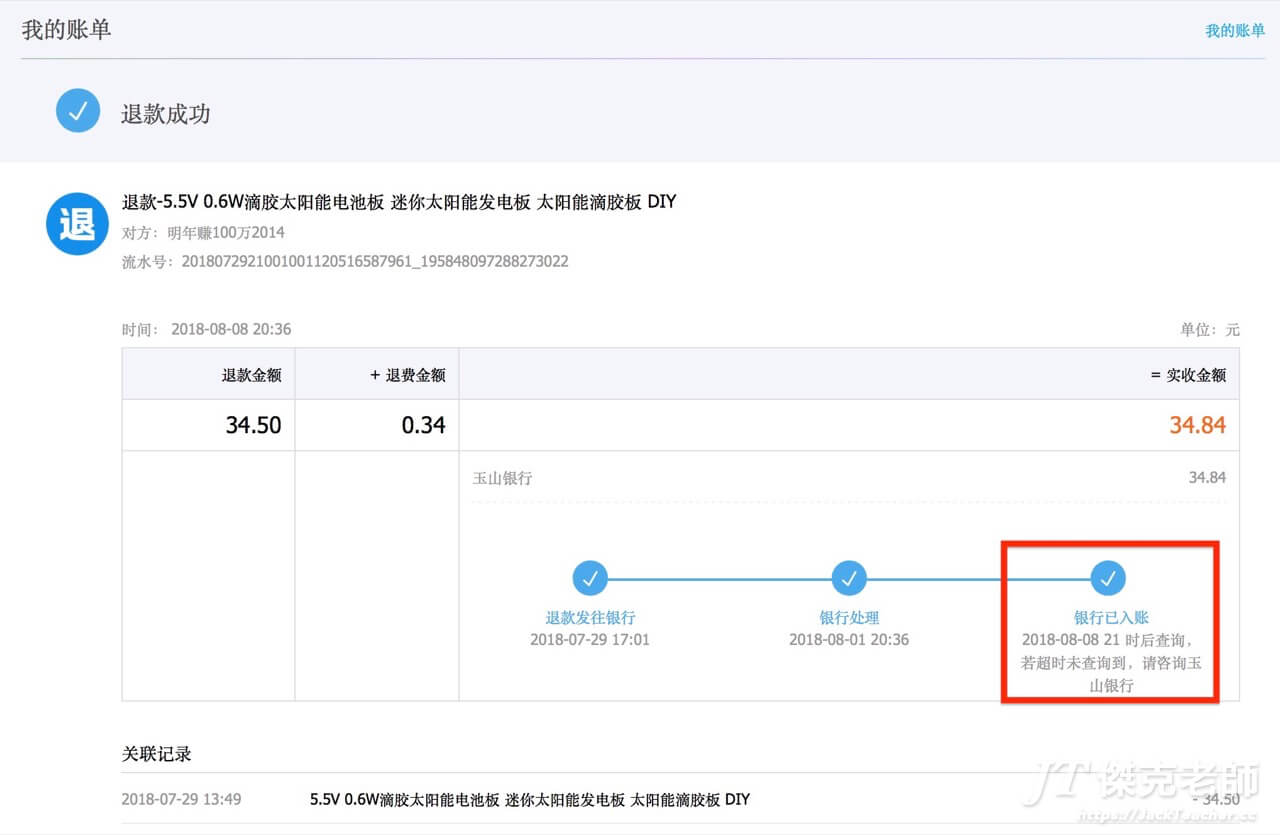Click the 退款发往银行 step label
The height and width of the screenshot is (835, 1280).
pos(590,618)
